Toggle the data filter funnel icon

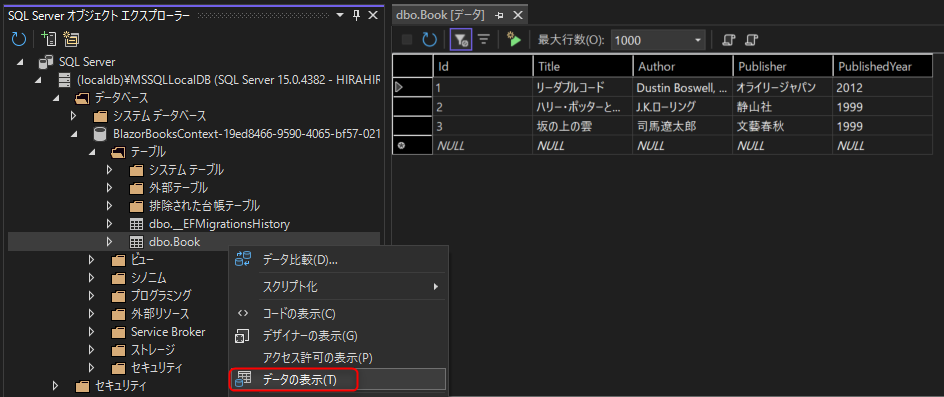tap(461, 40)
